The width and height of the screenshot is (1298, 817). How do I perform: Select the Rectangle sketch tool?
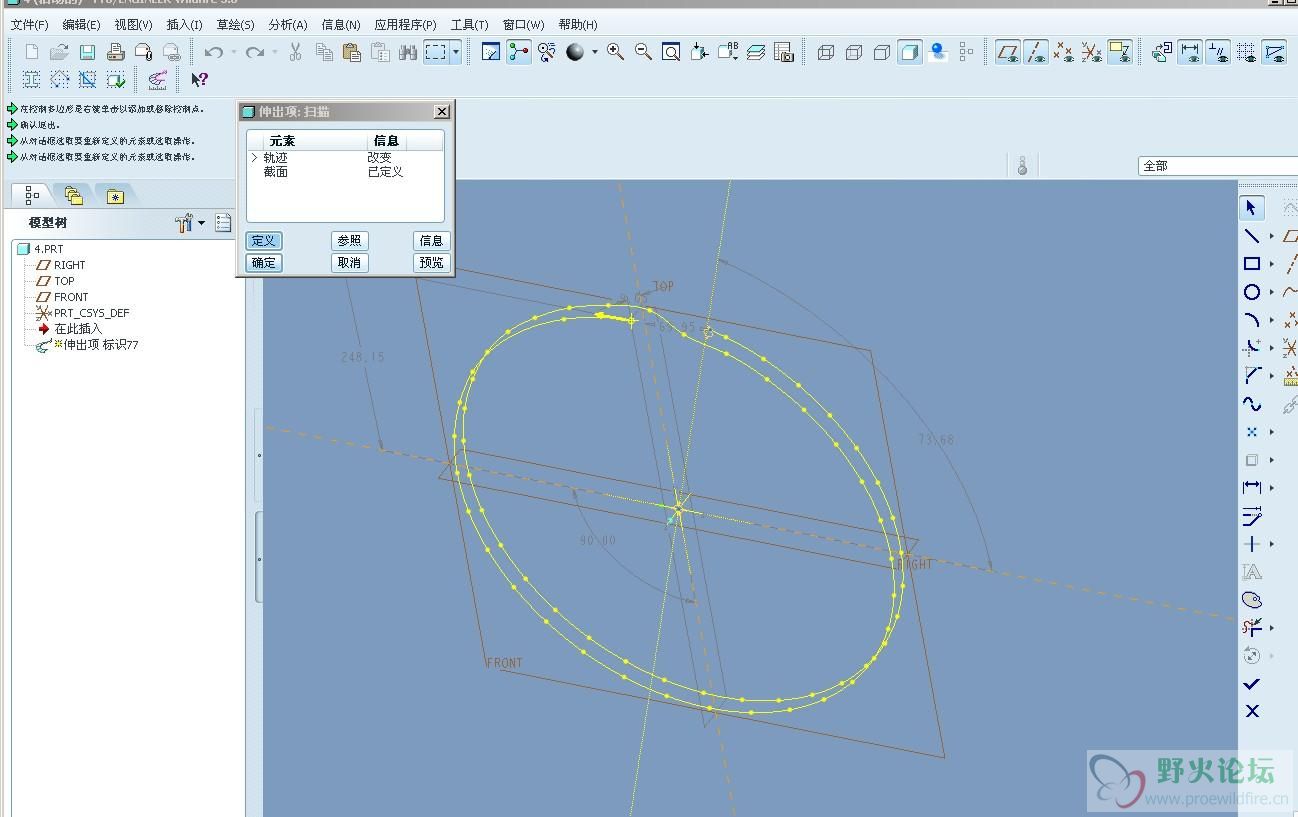[x=1251, y=264]
